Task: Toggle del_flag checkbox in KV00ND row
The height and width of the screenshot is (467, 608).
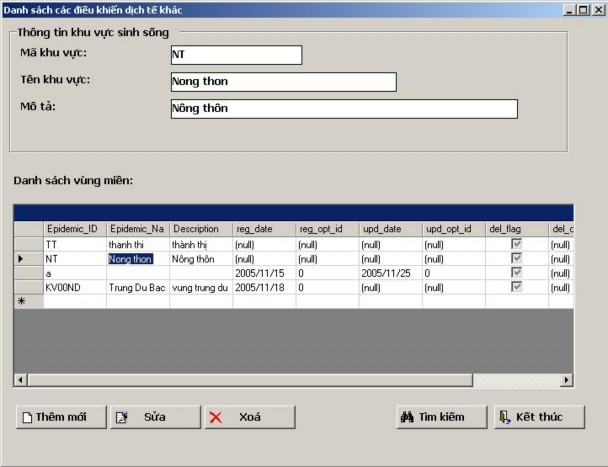Action: click(x=516, y=287)
